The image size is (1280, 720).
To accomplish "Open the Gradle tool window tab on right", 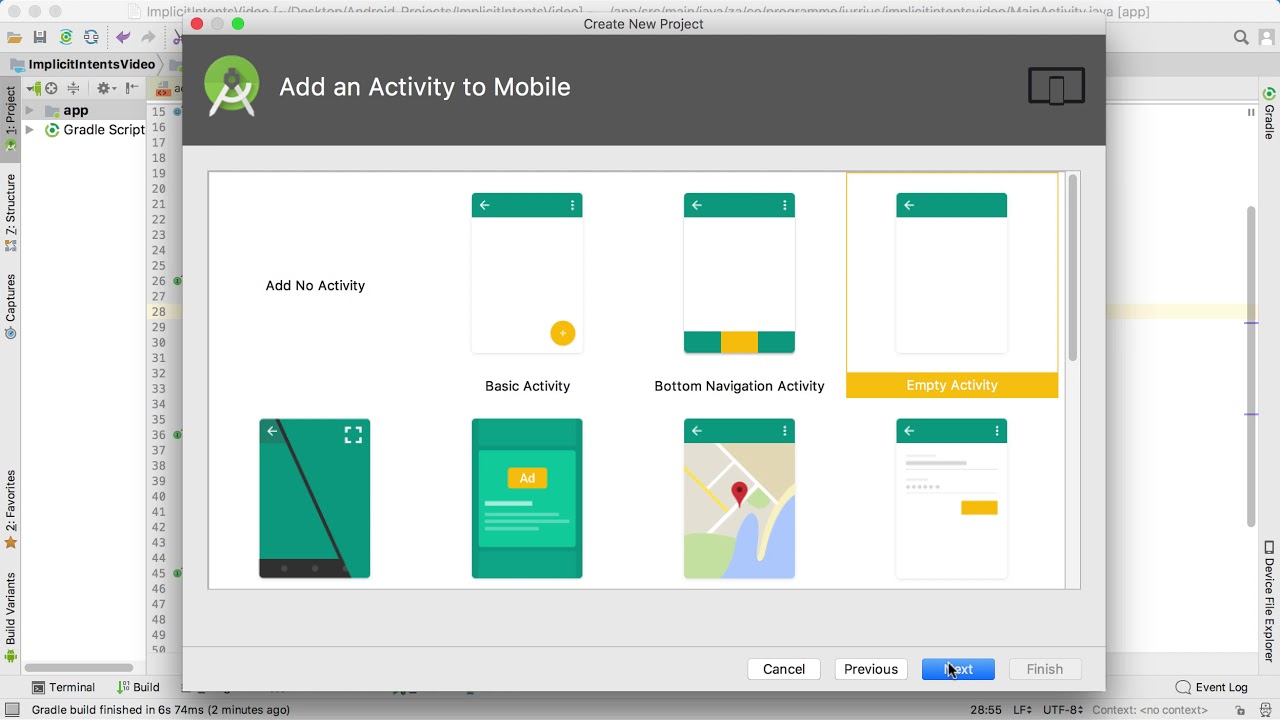I will pos(1269,113).
